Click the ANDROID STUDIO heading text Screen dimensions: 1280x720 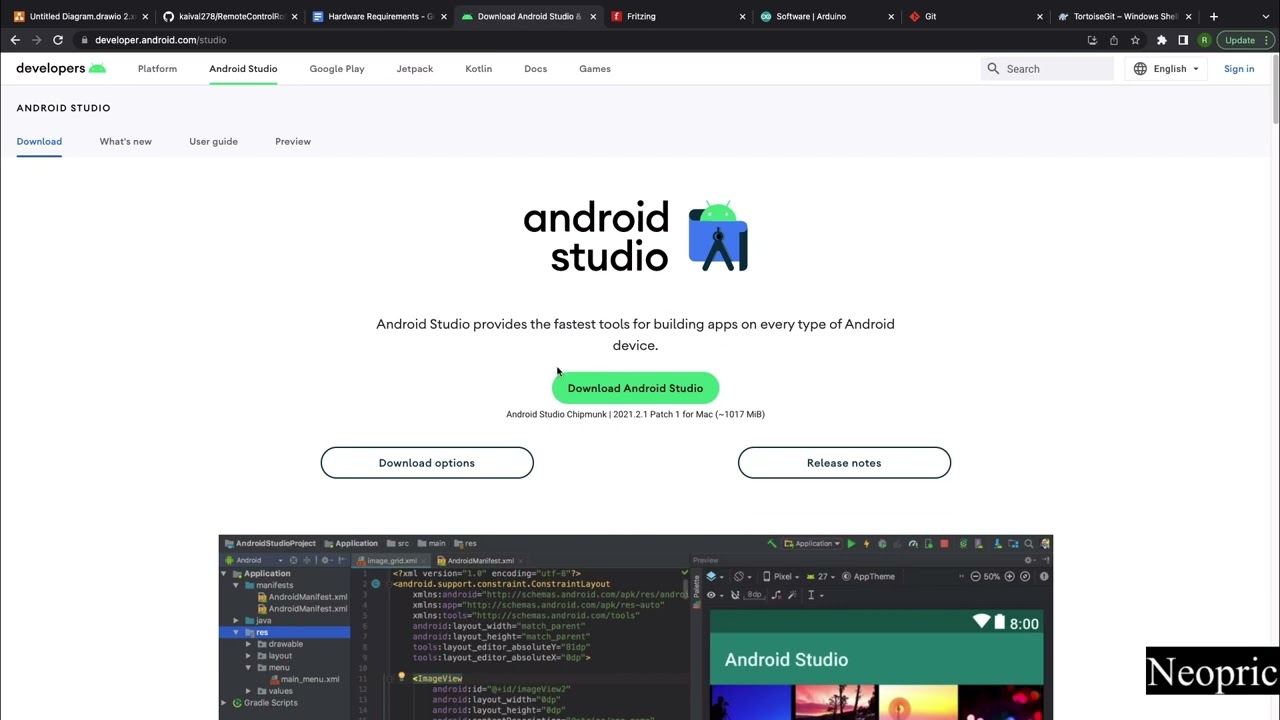(63, 108)
